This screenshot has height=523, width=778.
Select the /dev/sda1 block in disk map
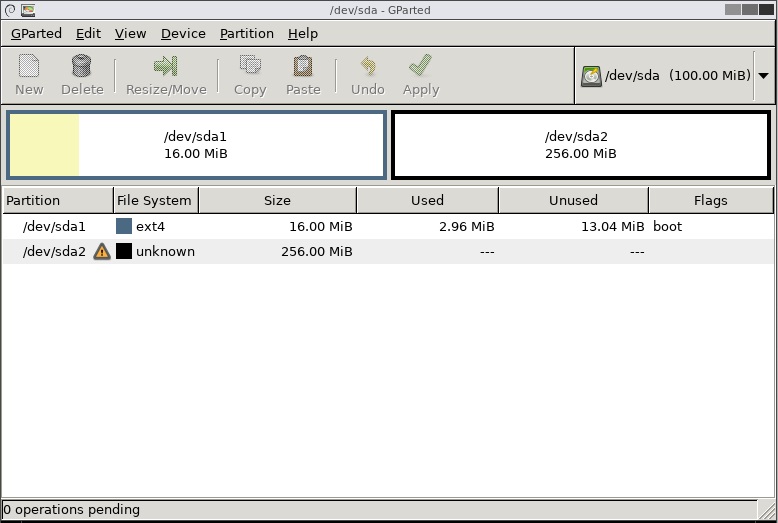(196, 145)
